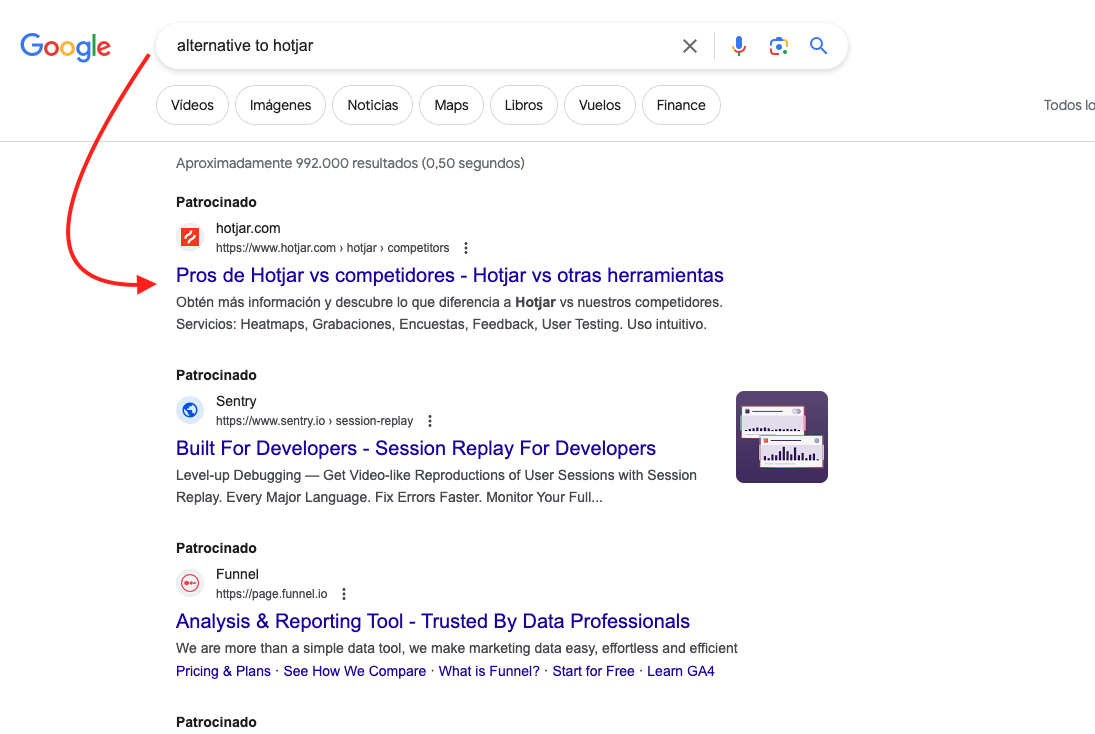Open the Funnel favicon

[x=190, y=583]
